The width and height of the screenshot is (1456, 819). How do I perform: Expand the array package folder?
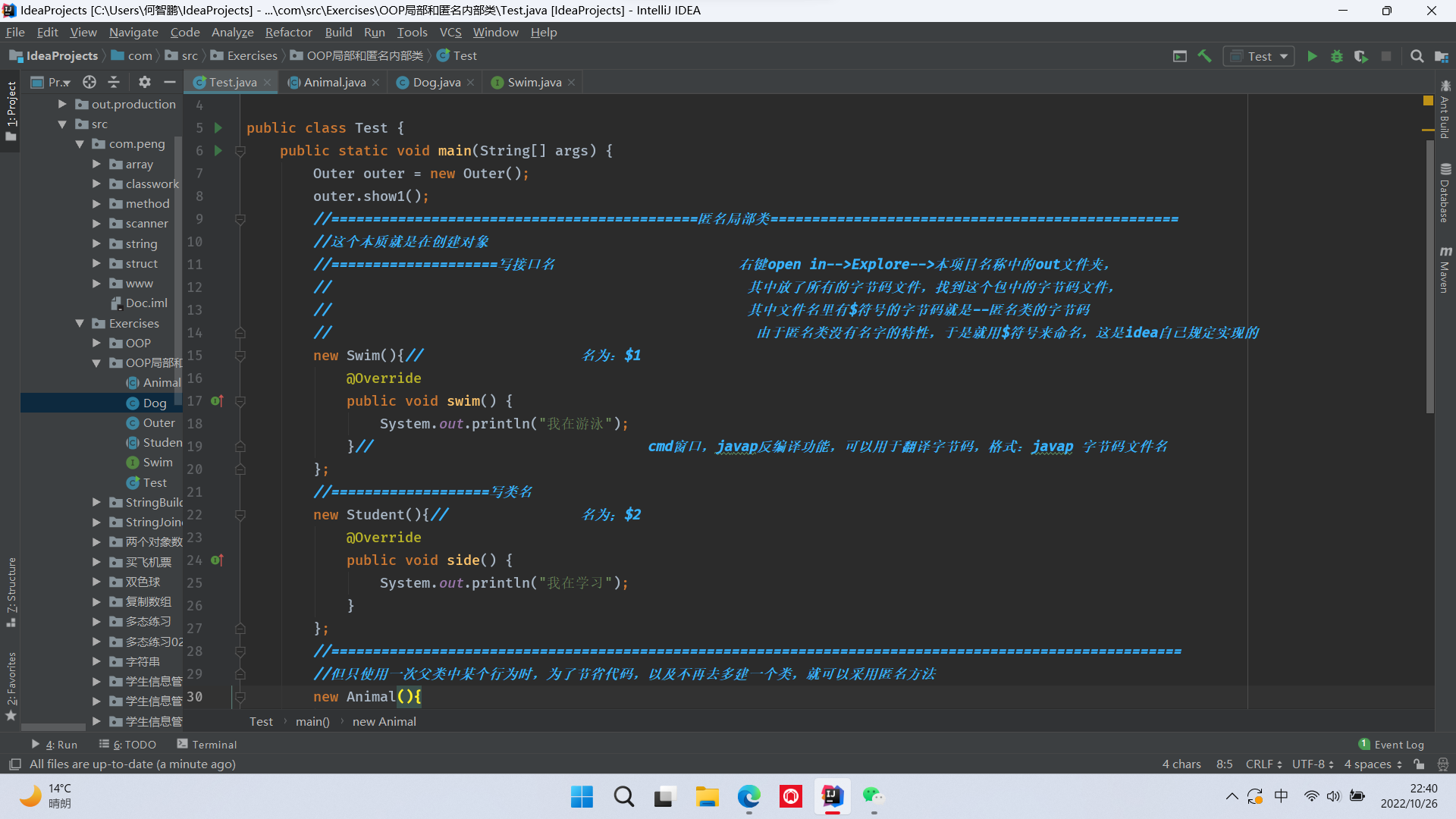pos(96,164)
